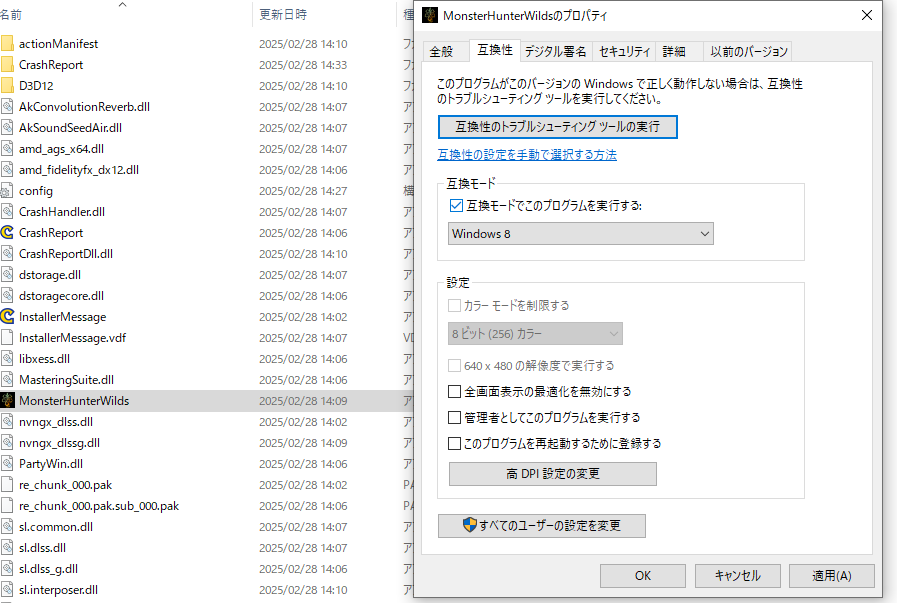Click the CrashReport folder icon

coord(7,65)
